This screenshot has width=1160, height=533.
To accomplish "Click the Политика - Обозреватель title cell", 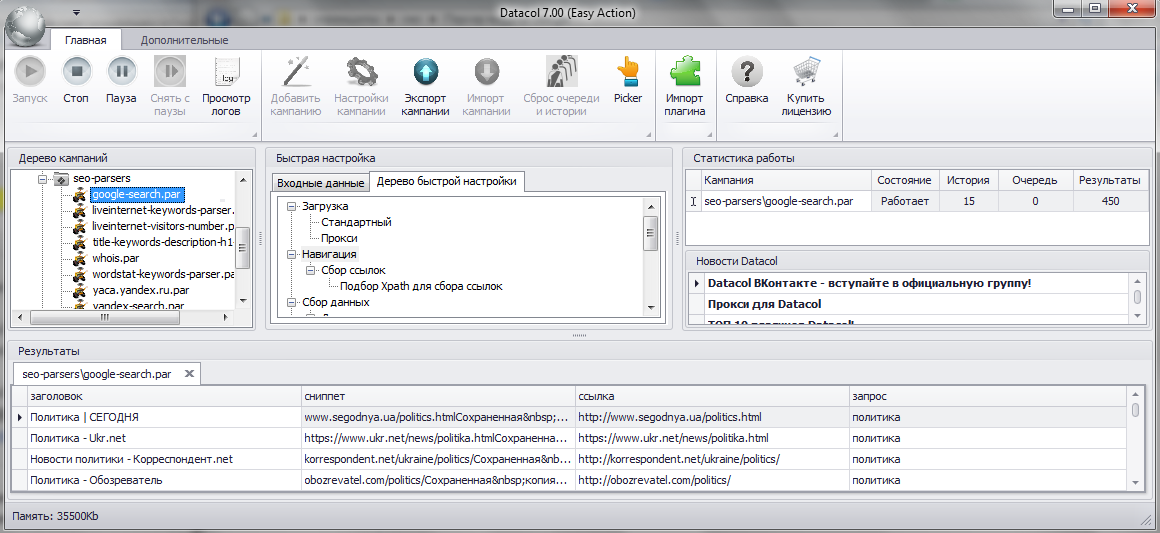I will (164, 480).
